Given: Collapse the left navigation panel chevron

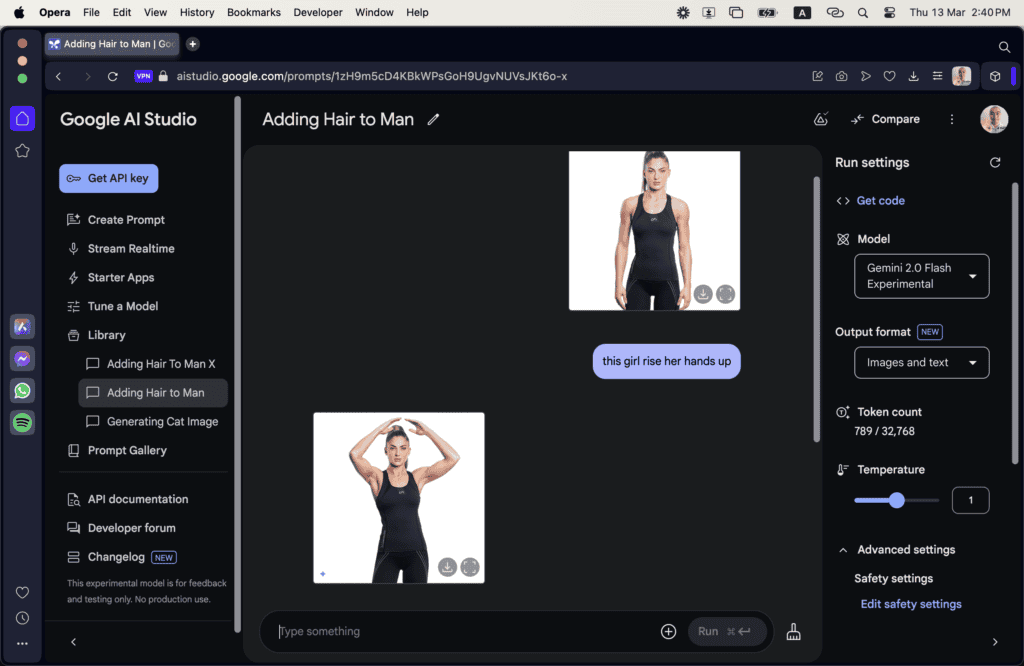Looking at the screenshot, I should 73,642.
